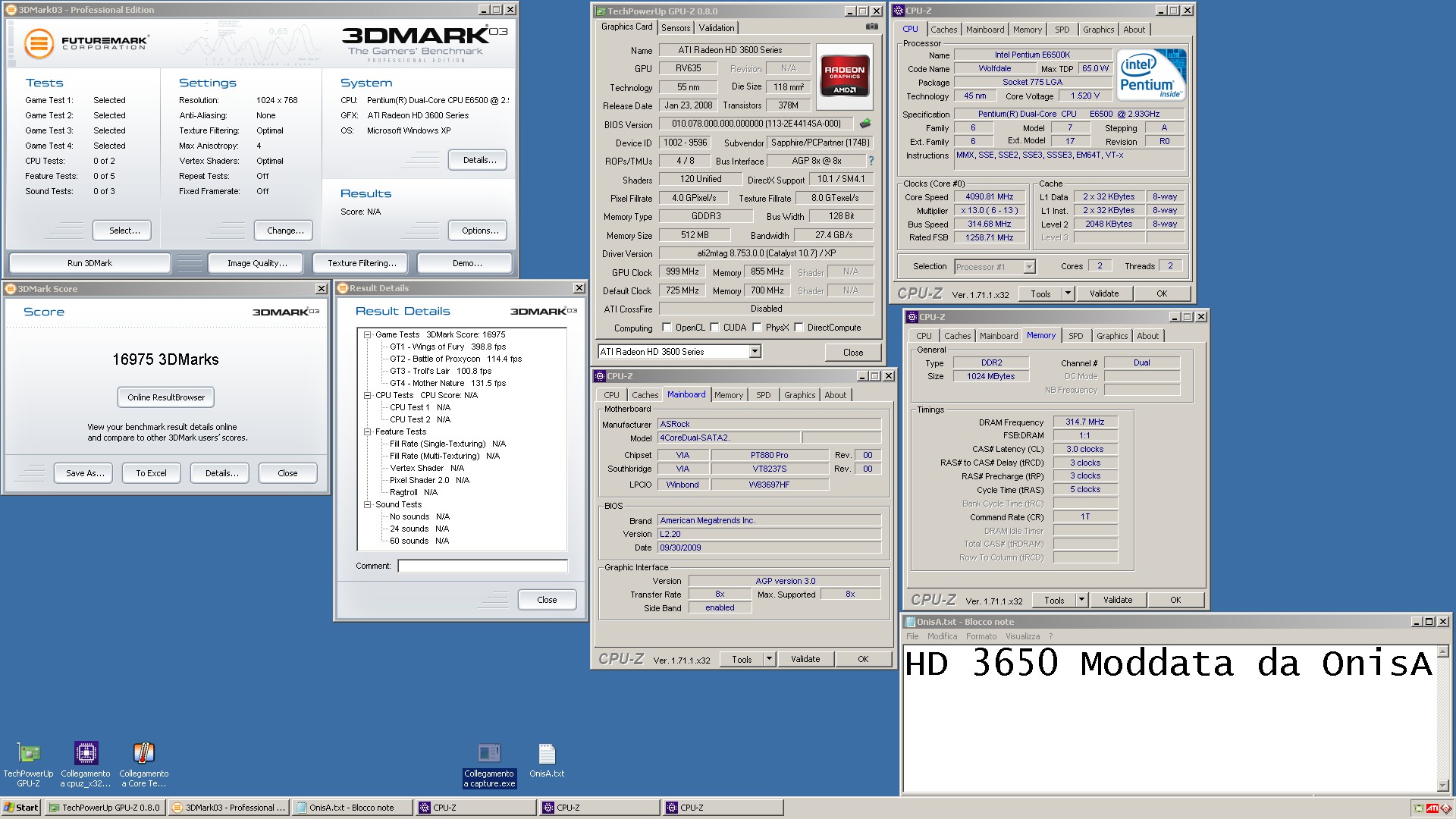Click the Bus Interface question mark icon
The width and height of the screenshot is (1456, 819).
(871, 161)
